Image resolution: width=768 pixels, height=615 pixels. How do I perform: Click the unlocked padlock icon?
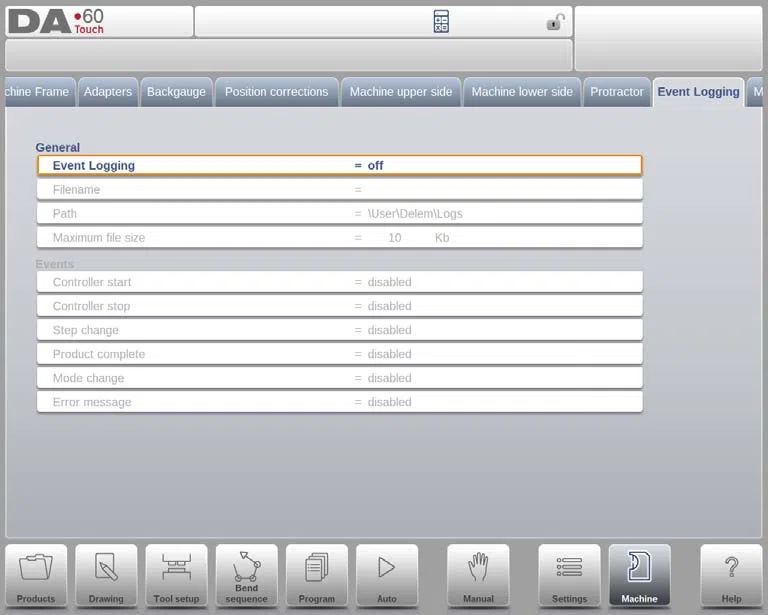pyautogui.click(x=555, y=22)
